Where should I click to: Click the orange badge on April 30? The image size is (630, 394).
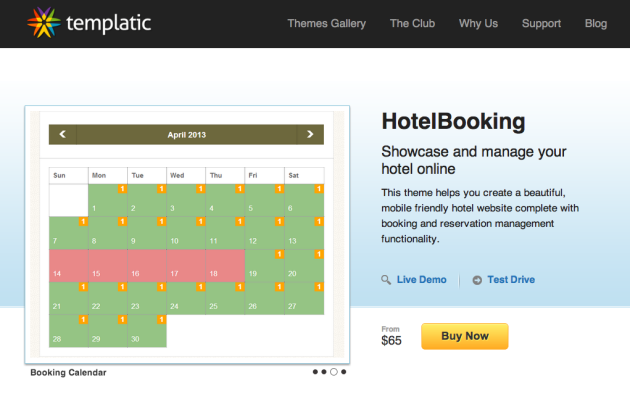pos(162,319)
